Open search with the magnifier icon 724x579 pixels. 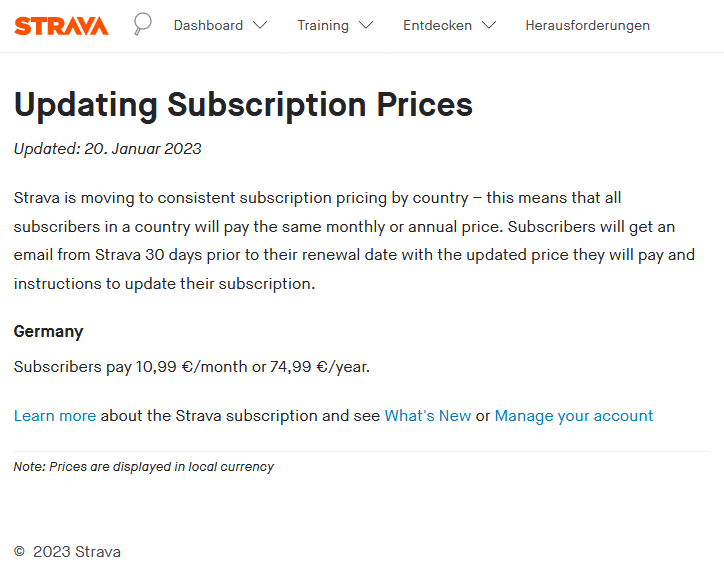(x=142, y=24)
